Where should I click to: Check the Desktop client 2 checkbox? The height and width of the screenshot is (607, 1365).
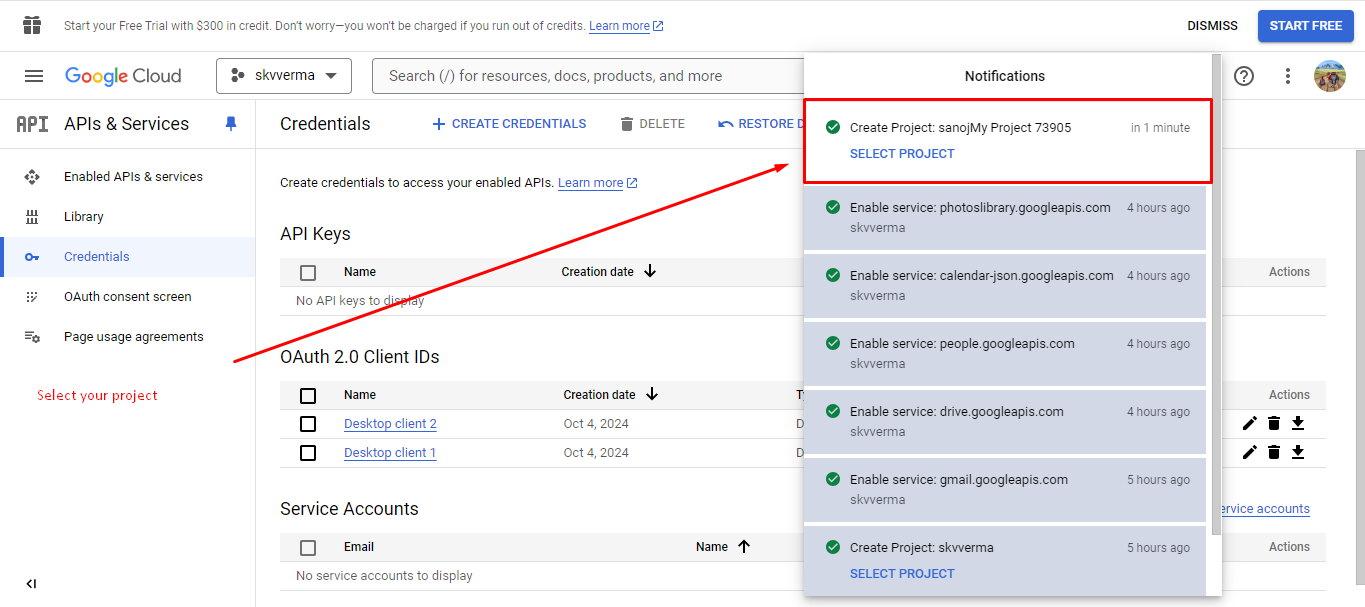coord(308,424)
